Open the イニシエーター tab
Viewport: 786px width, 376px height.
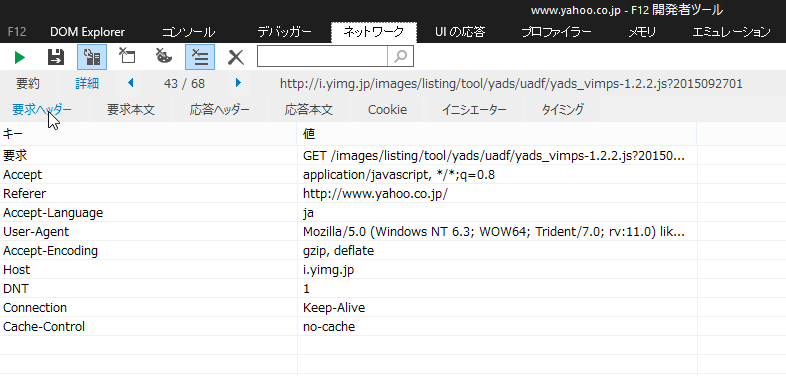pyautogui.click(x=474, y=110)
